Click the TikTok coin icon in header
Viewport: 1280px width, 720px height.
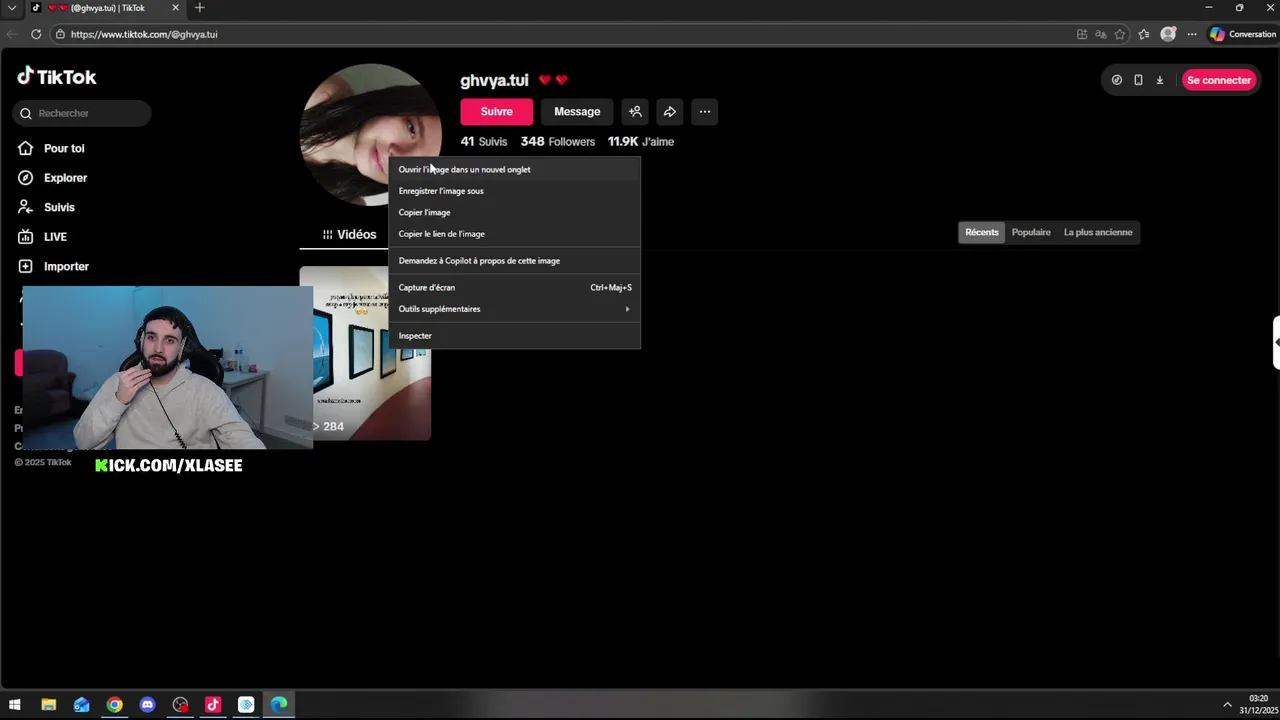pos(1117,80)
